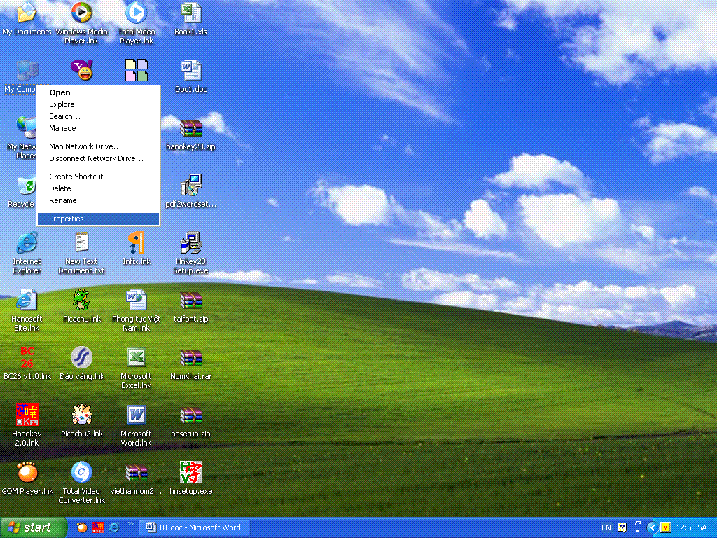Open the BC26 v1.0 shortcut icon
This screenshot has height=541, width=720.
click(x=27, y=357)
